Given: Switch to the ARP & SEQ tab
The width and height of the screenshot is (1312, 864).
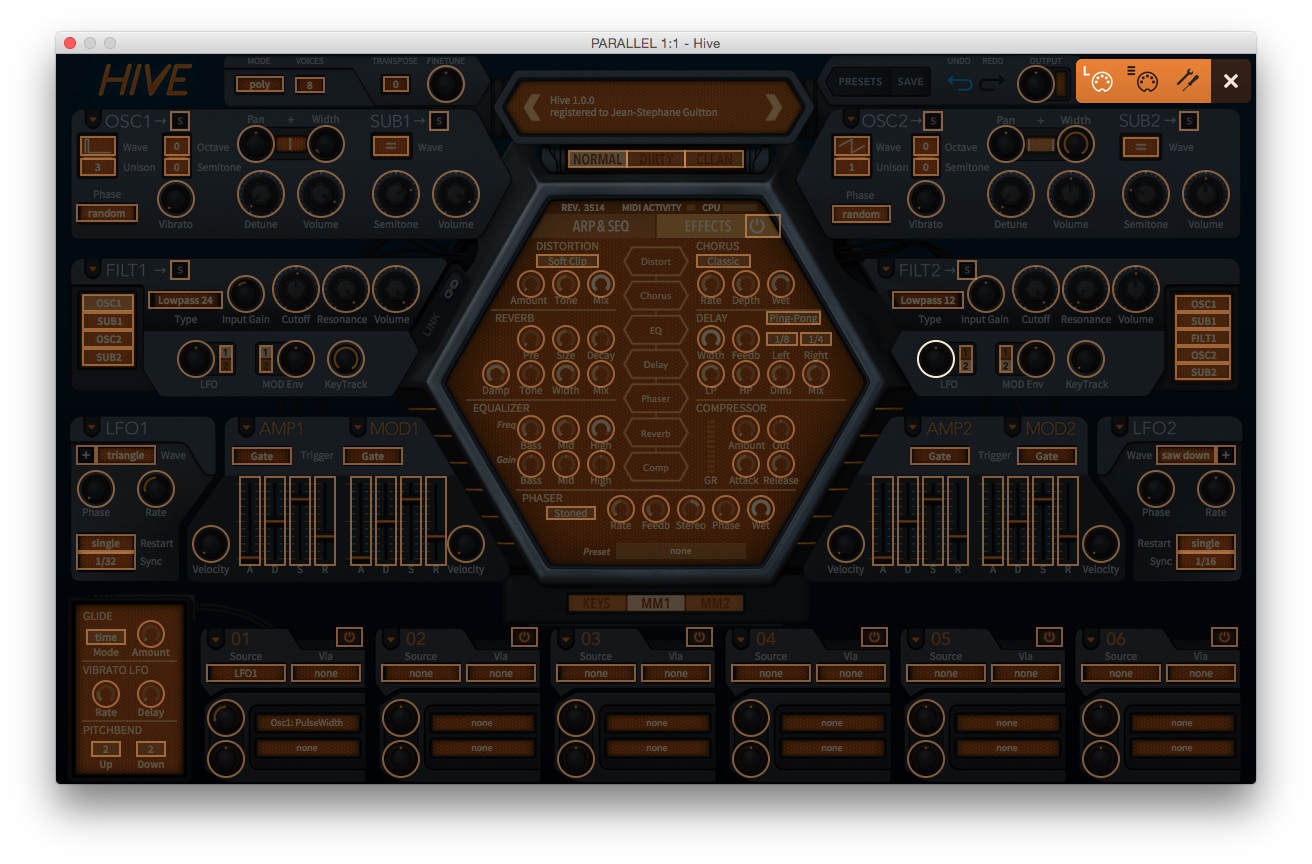Looking at the screenshot, I should pos(601,226).
